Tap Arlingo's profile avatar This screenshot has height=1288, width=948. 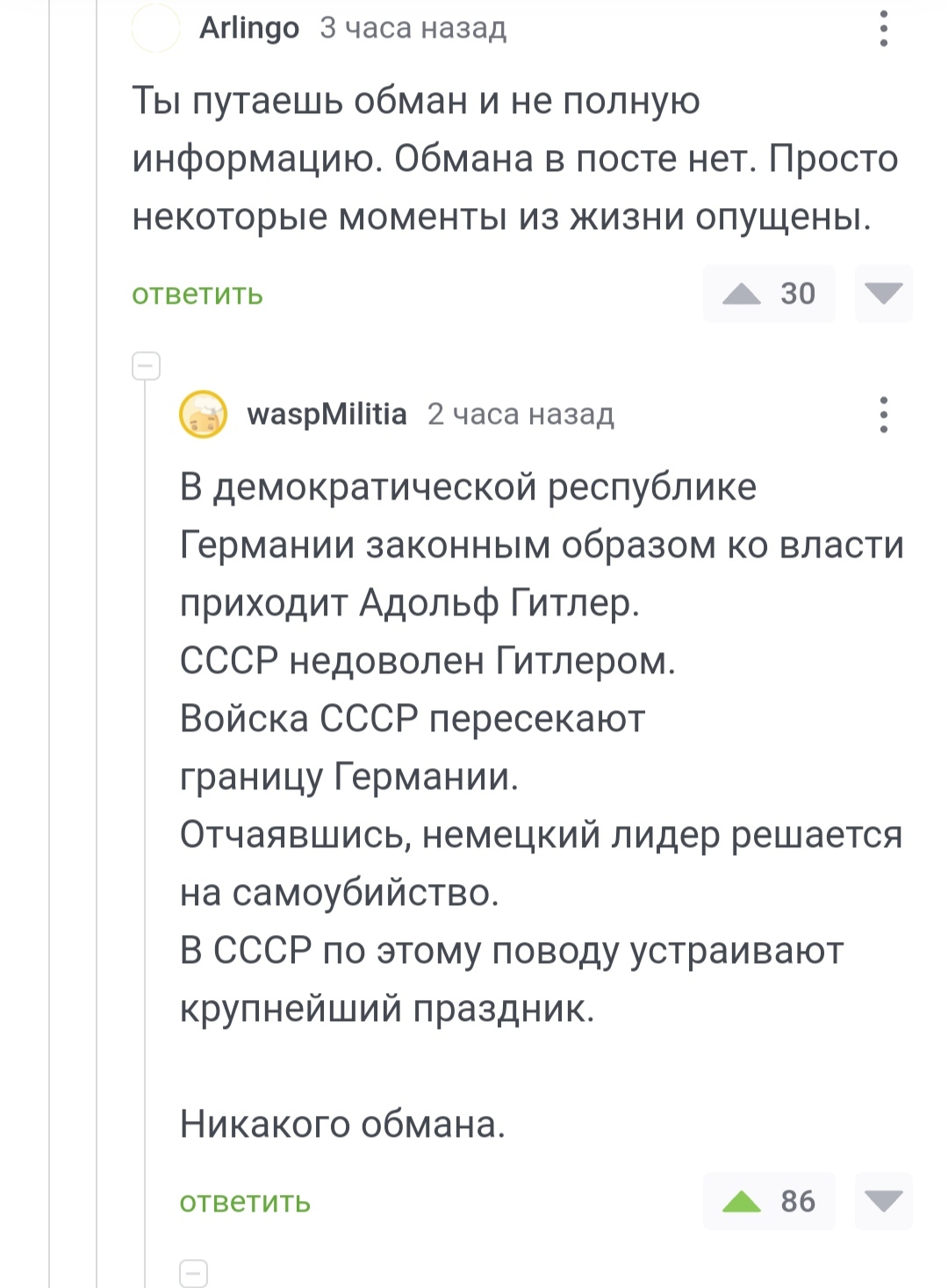pos(155,29)
